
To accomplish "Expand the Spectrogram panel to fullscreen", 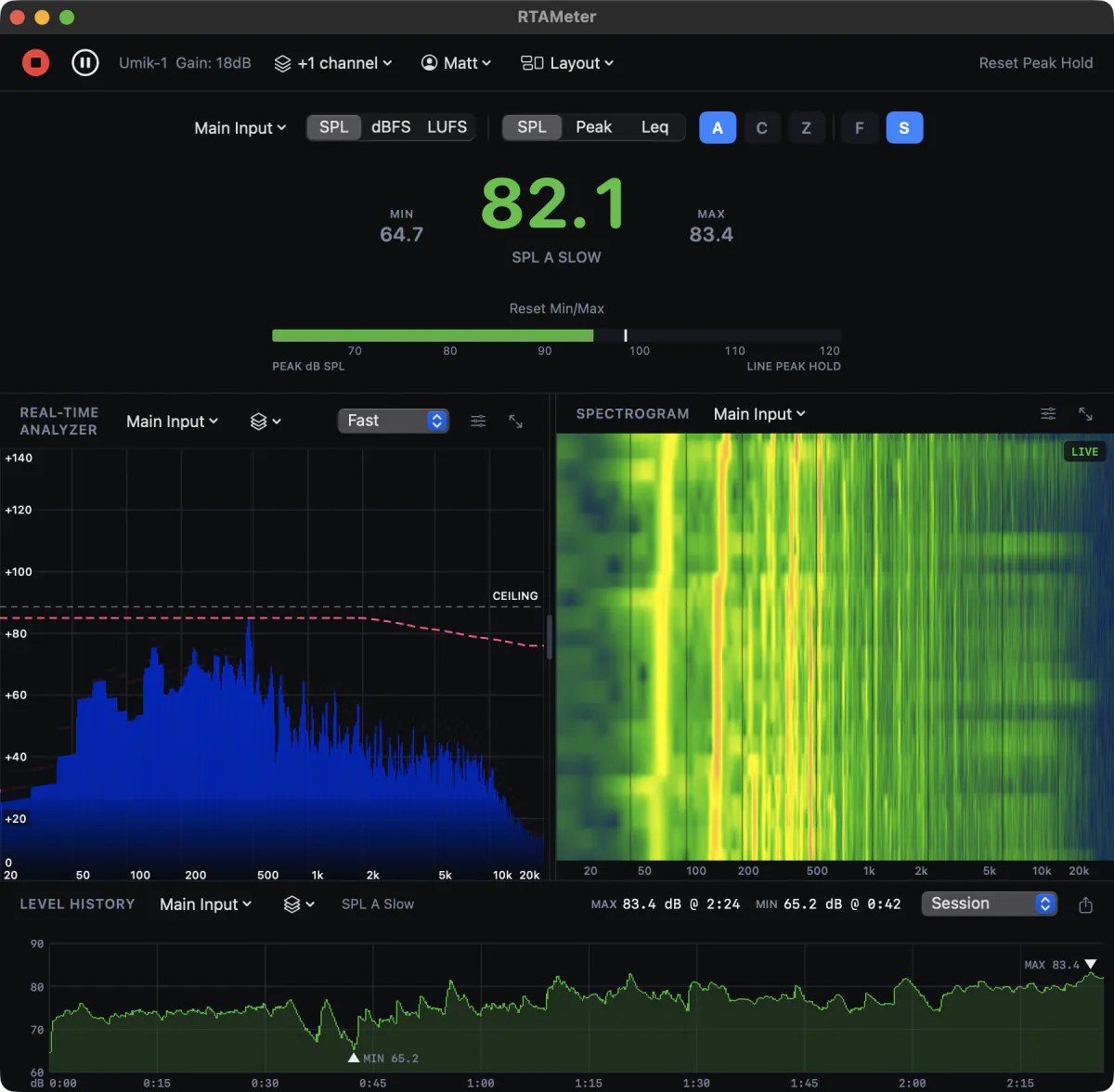I will click(1085, 414).
